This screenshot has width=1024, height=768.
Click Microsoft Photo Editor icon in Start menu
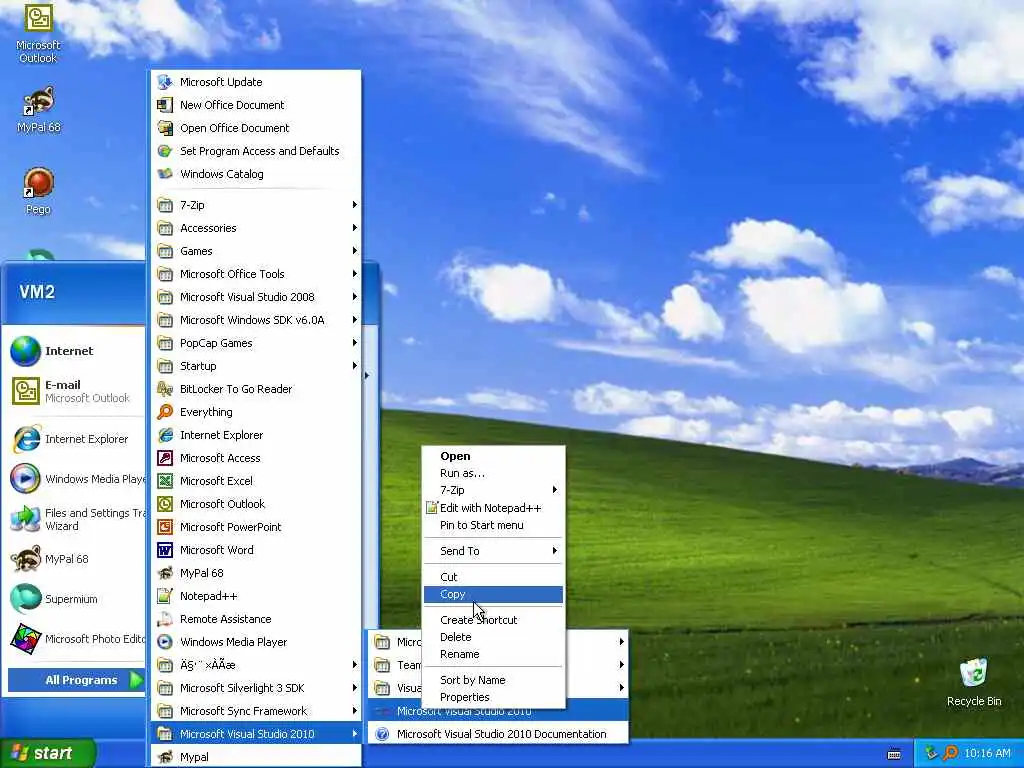pyautogui.click(x=25, y=639)
